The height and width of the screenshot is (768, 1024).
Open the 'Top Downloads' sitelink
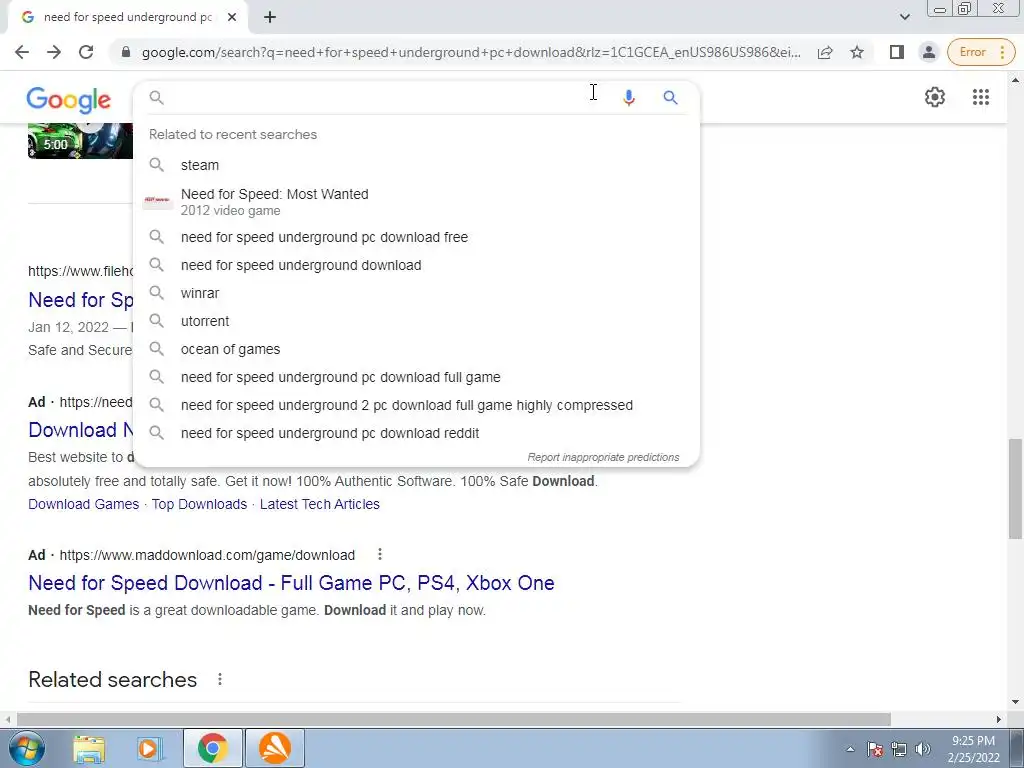click(199, 504)
